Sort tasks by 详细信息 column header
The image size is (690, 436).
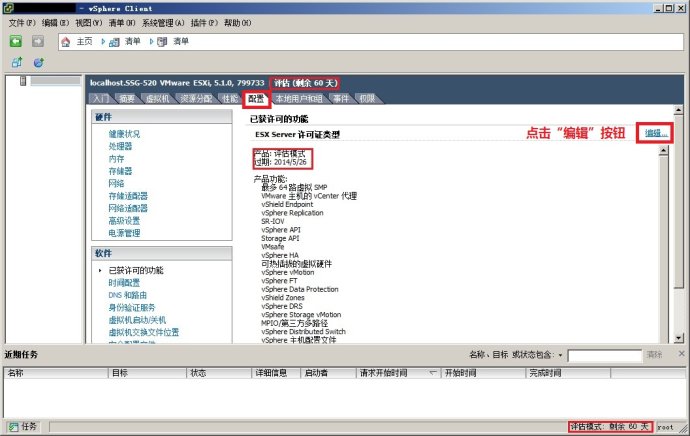coord(276,373)
